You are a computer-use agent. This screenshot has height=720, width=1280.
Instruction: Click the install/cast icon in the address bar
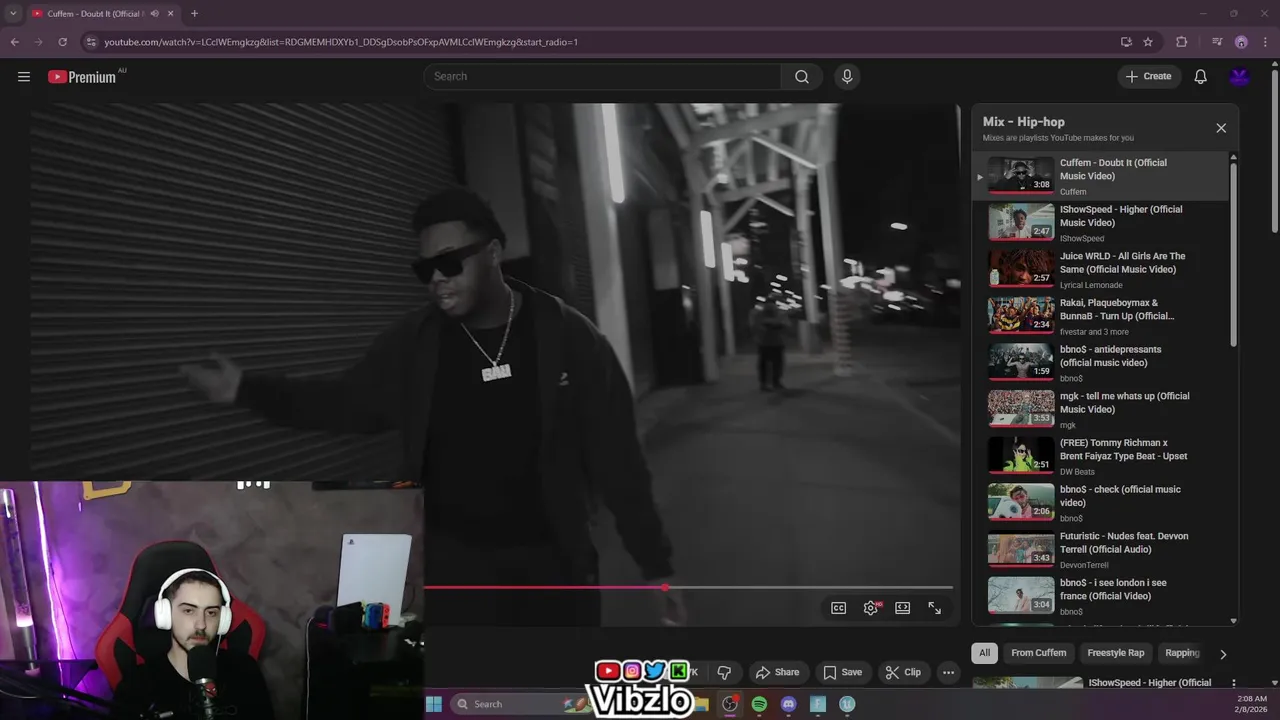click(1126, 42)
